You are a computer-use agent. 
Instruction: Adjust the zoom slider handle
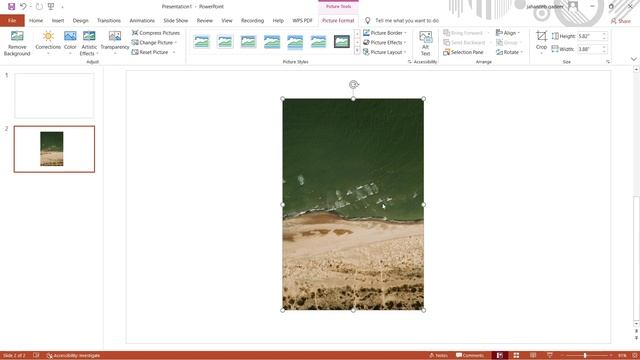[585, 356]
